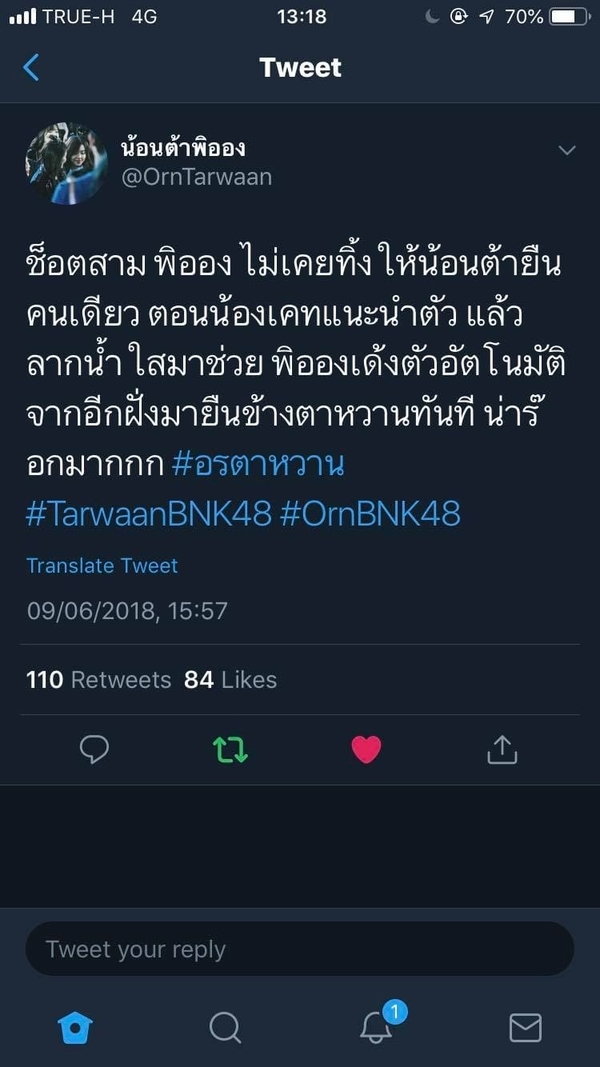View the 110 Retweets list

point(99,679)
